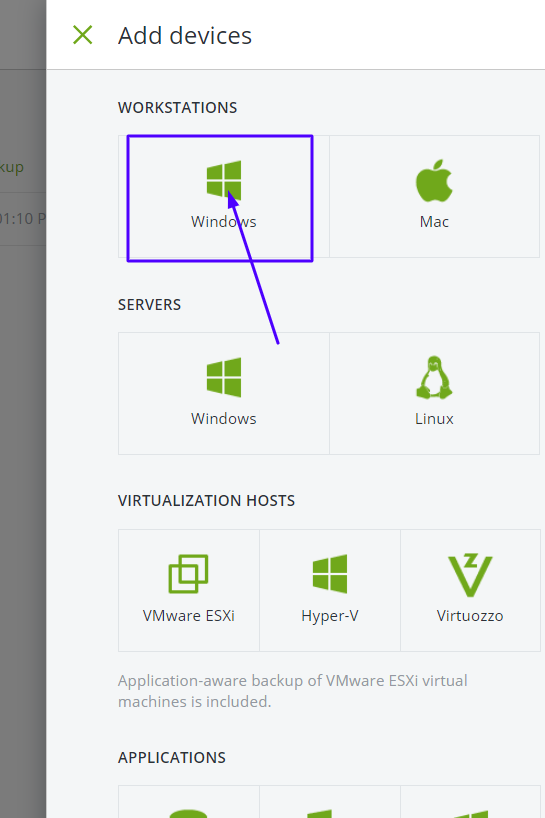Image resolution: width=545 pixels, height=818 pixels.
Task: Select the Hyper-V Windows logo icon
Action: point(330,574)
